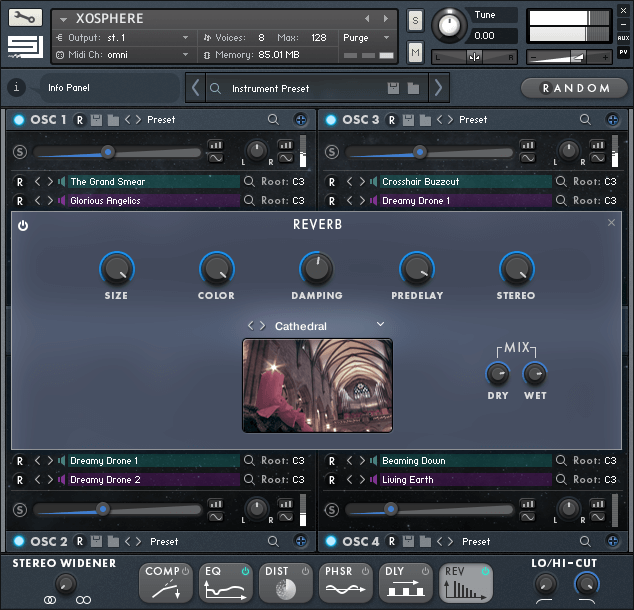Screen dimensions: 634x610
Task: Search OSC 4 presets with magnifier
Action: [x=585, y=541]
